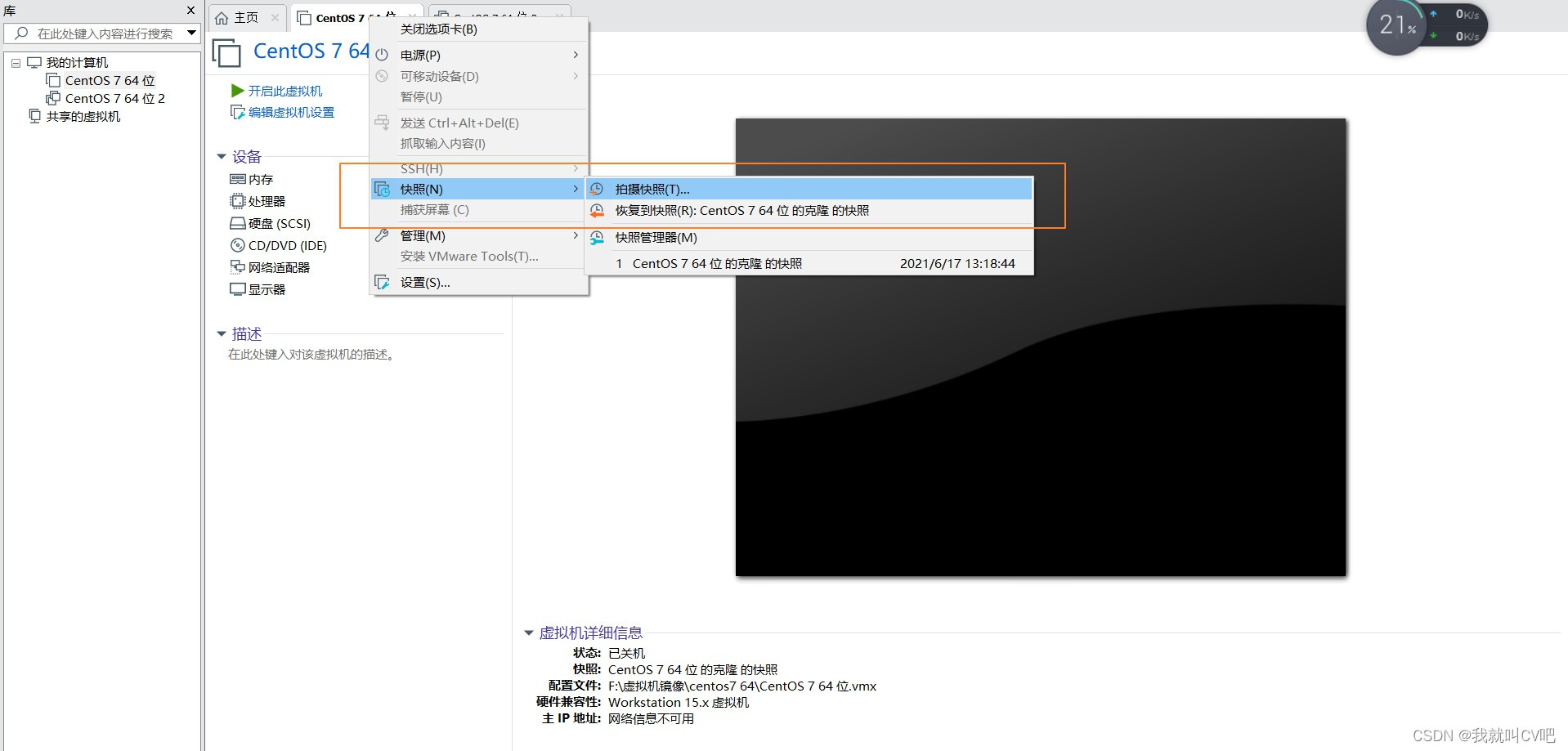Click the display icon beside 显示器

coord(238,289)
